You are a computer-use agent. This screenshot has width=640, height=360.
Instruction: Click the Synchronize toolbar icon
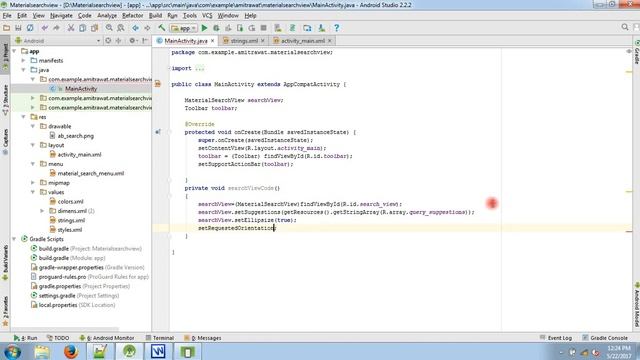click(30, 28)
